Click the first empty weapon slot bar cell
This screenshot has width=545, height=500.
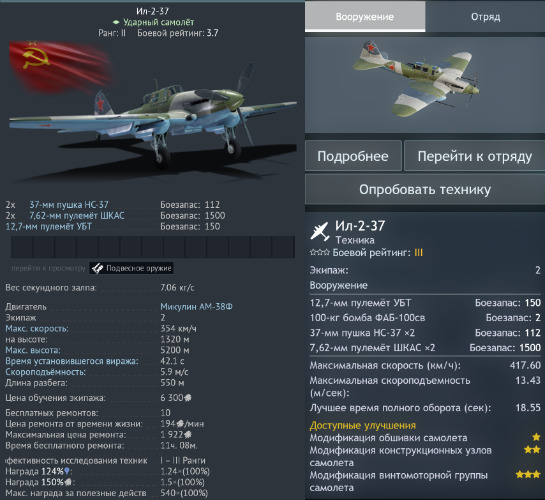coord(22,247)
